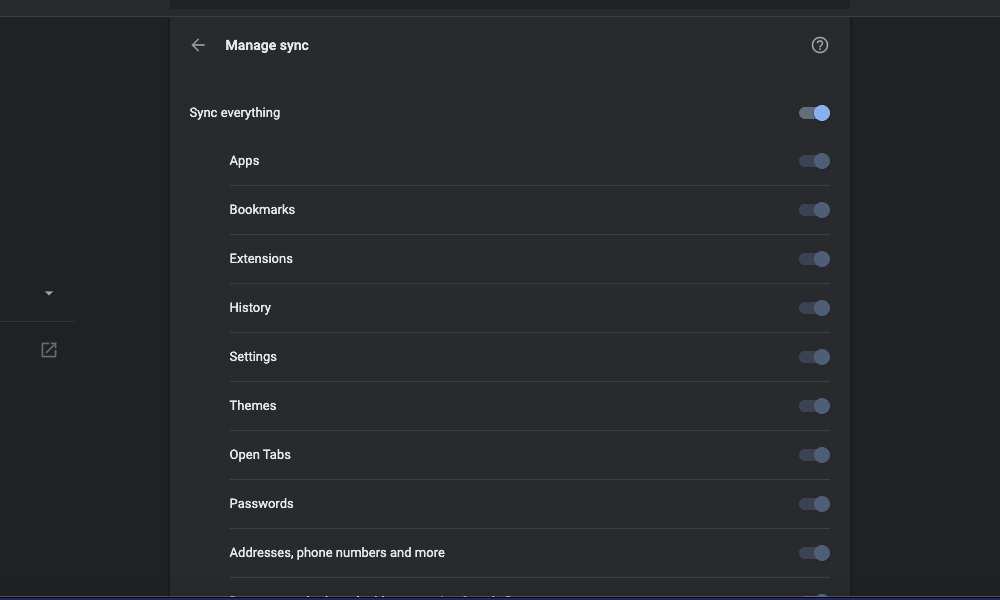Toggle the Themes sync switch
The height and width of the screenshot is (600, 1000).
(x=814, y=406)
